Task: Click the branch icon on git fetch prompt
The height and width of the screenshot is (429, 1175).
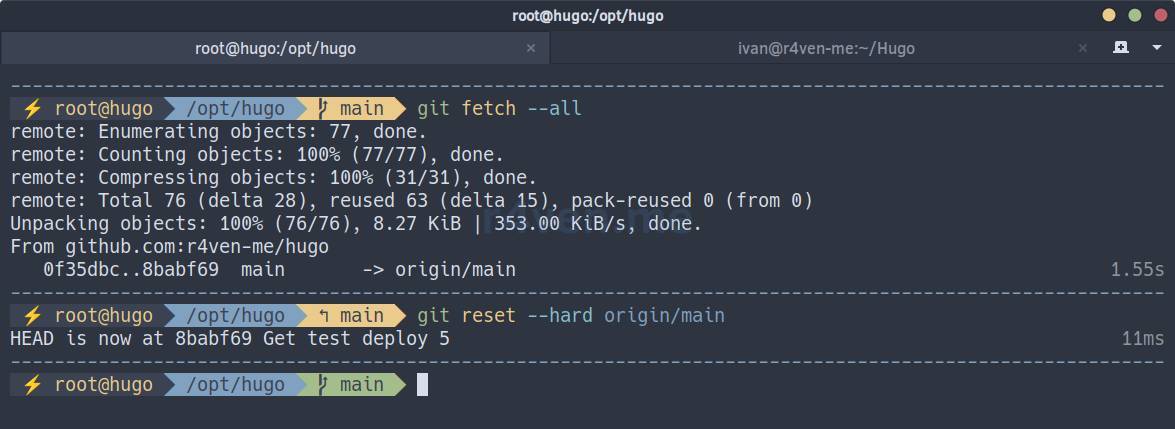Action: [321, 108]
